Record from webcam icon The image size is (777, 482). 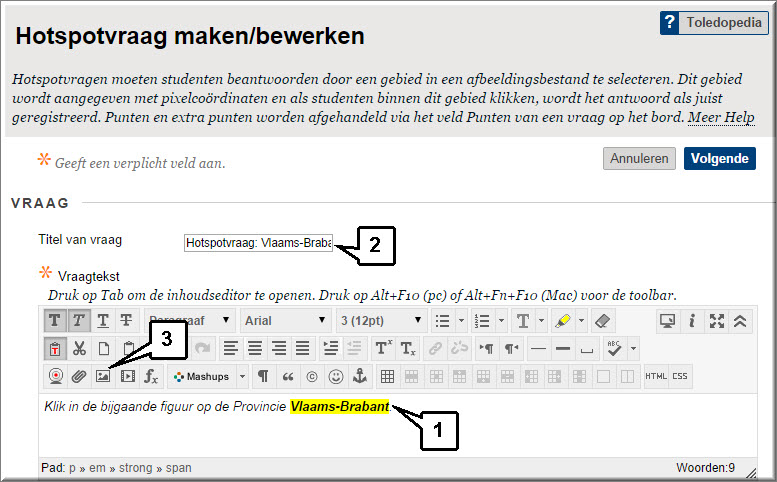click(x=55, y=376)
